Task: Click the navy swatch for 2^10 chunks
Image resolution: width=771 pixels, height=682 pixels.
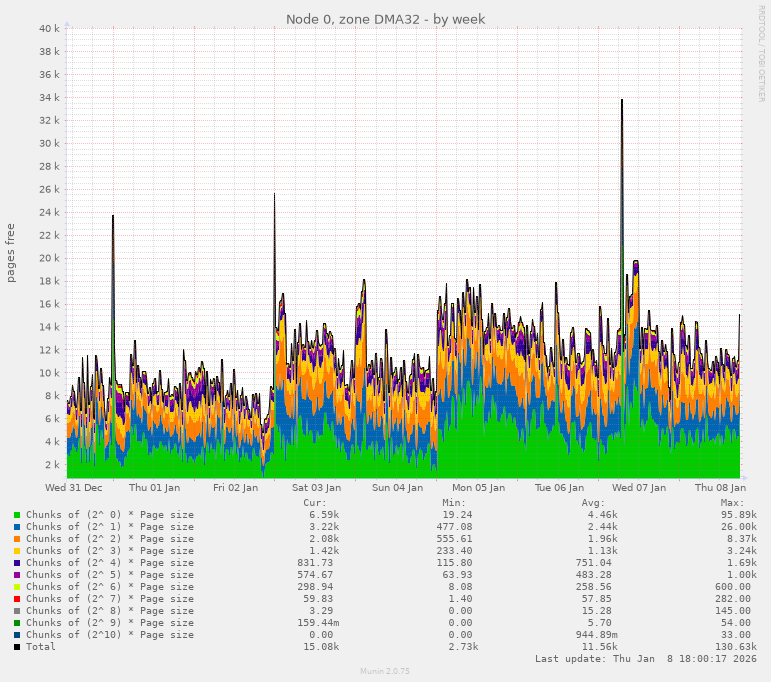Action: 17,635
